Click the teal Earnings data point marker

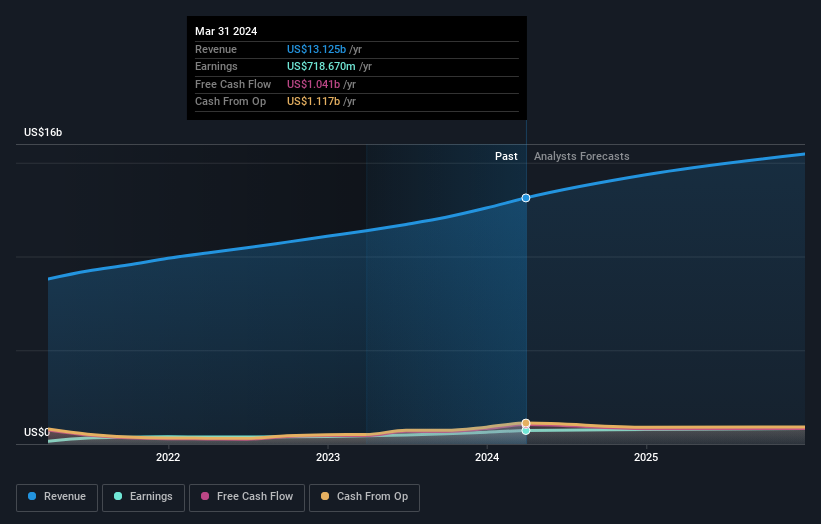tap(526, 430)
